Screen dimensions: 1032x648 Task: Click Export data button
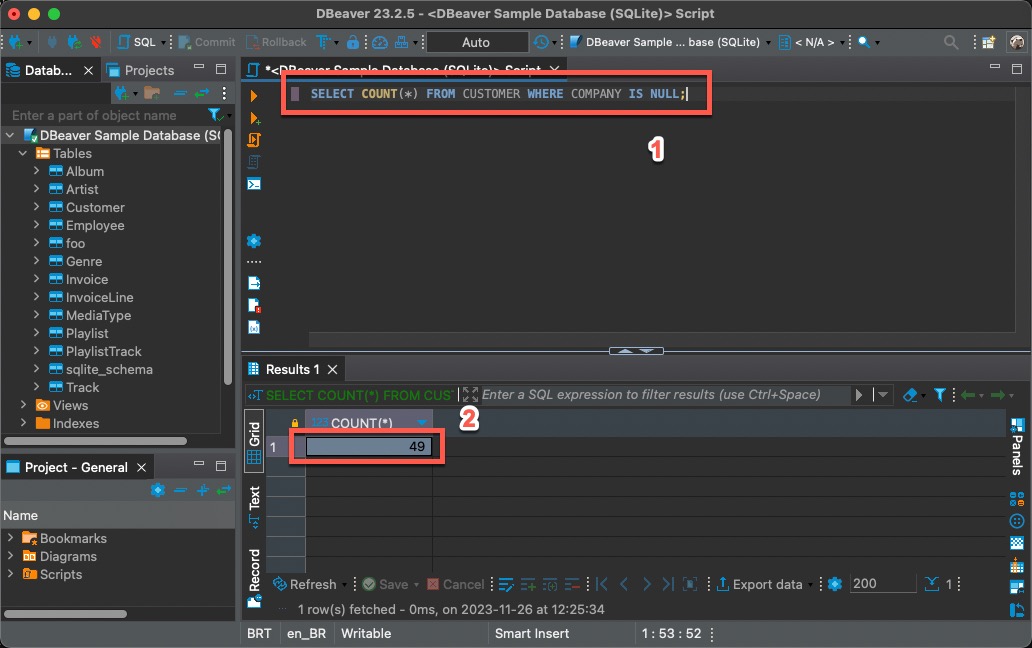(x=760, y=584)
